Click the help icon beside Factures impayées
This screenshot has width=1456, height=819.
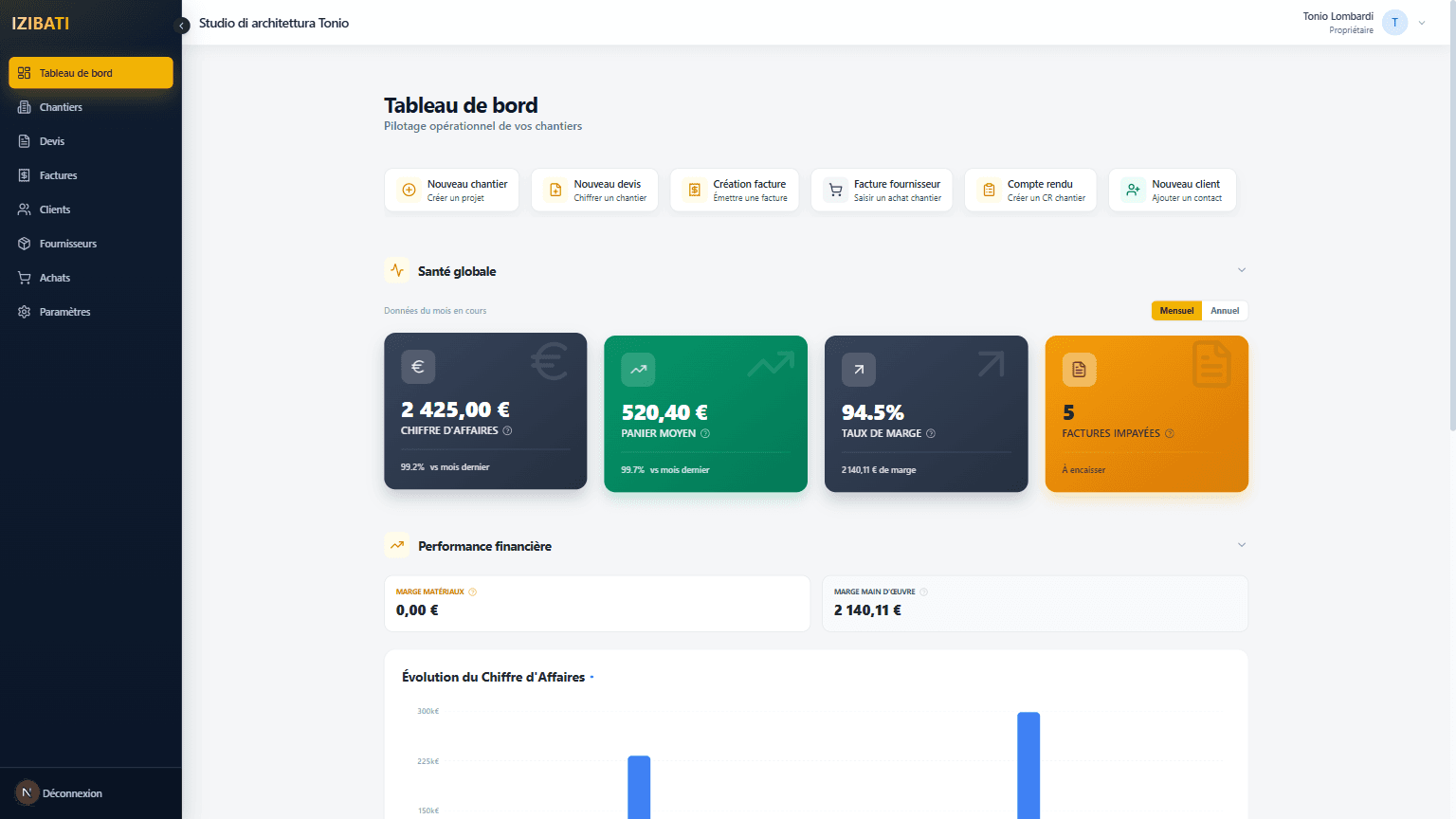click(x=1170, y=434)
